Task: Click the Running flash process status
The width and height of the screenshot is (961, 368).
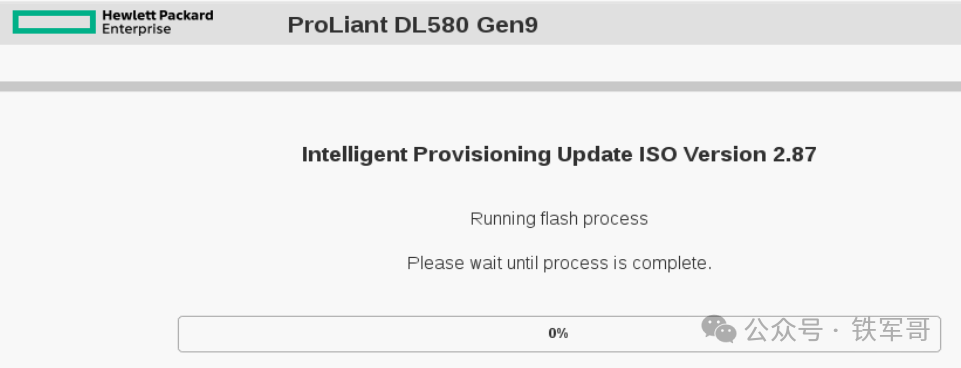Action: [559, 219]
